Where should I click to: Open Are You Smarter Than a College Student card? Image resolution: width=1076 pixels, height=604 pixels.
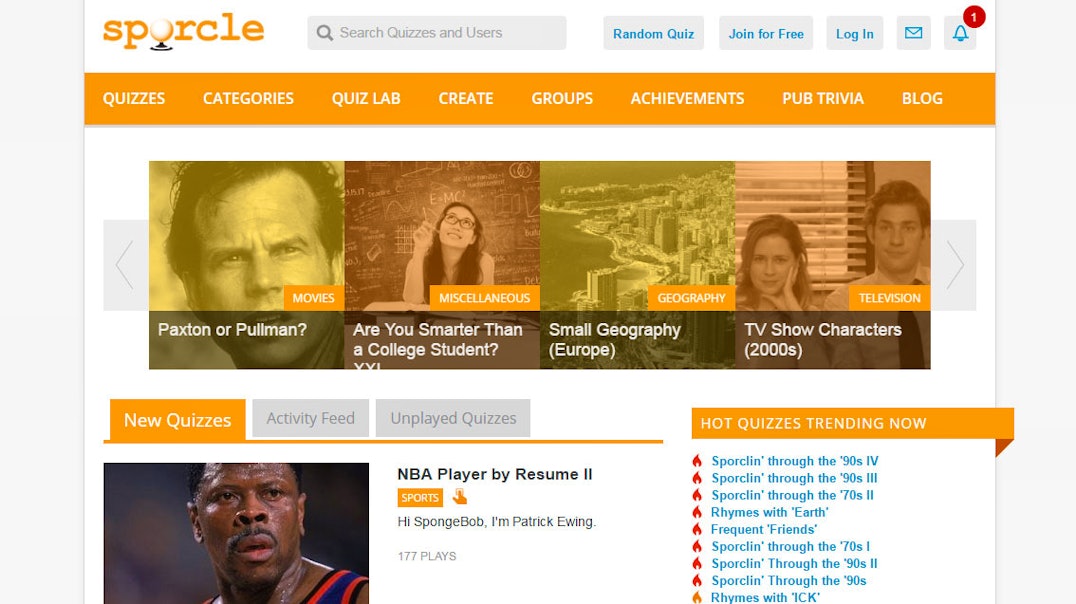click(x=442, y=265)
